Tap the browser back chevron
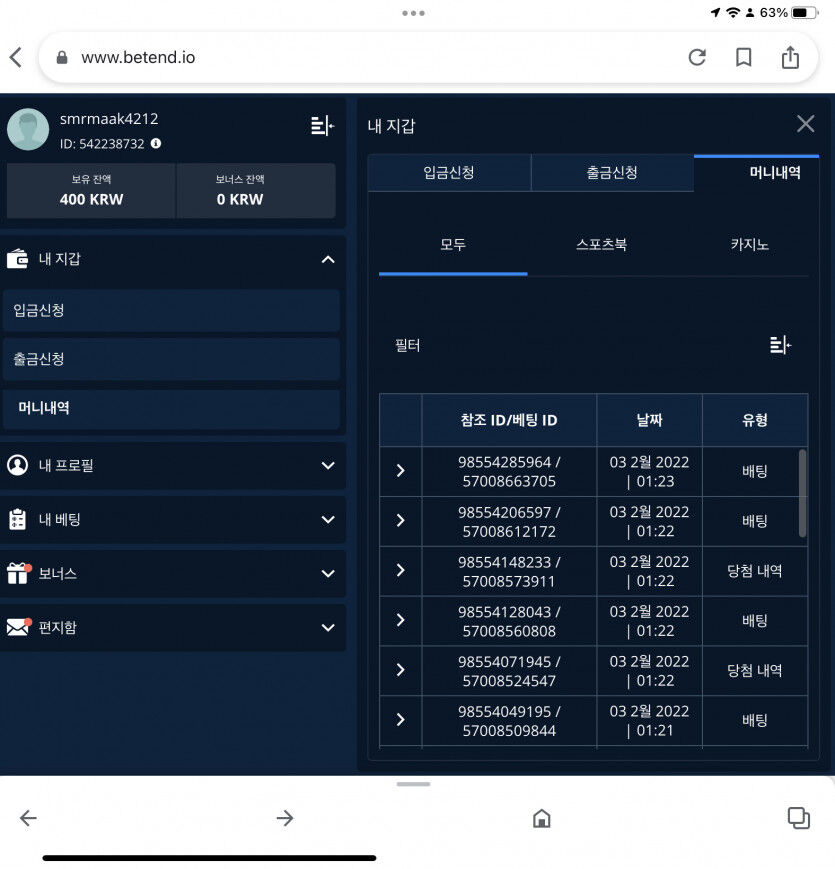 [x=16, y=57]
